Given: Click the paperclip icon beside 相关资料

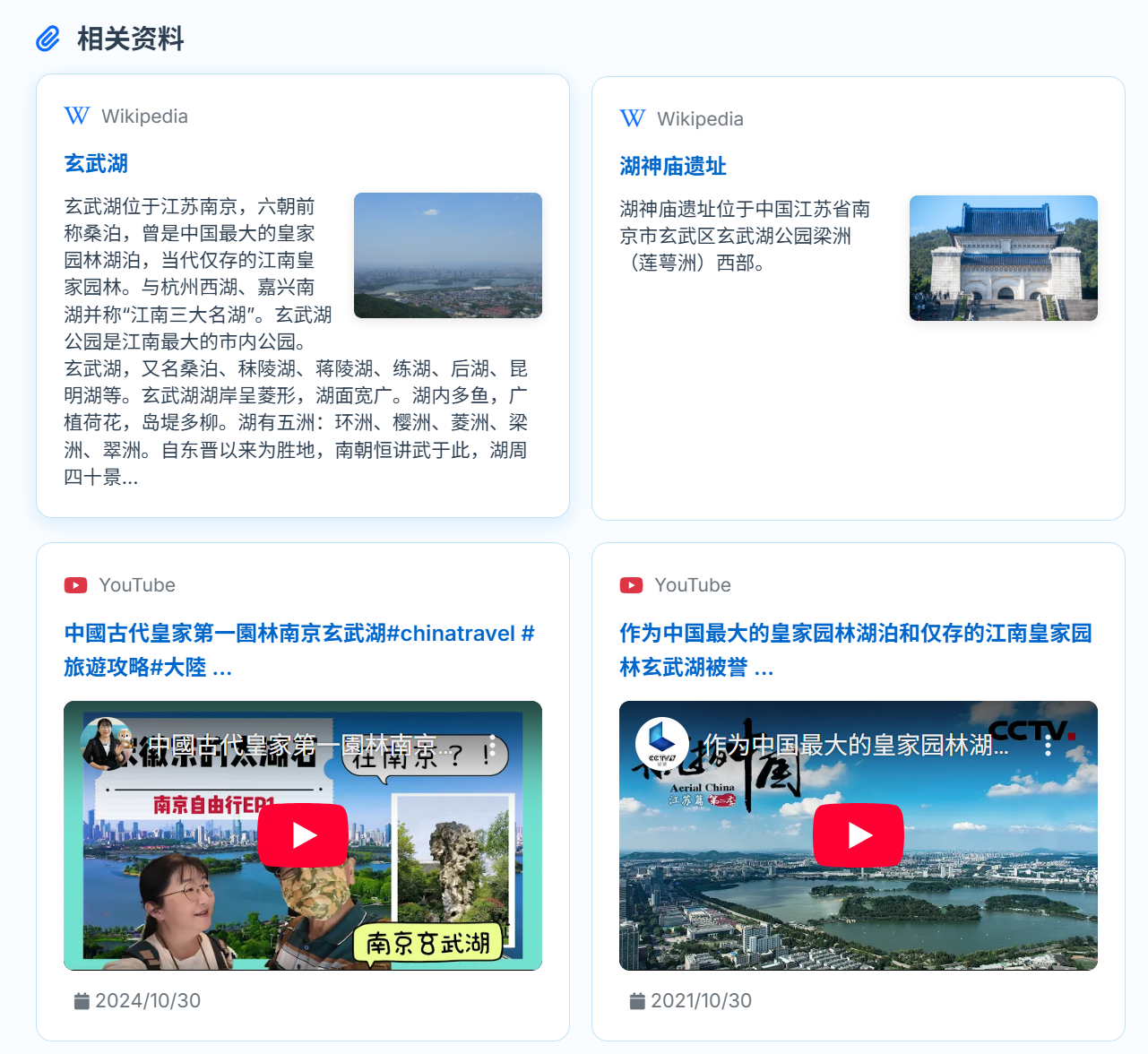Looking at the screenshot, I should click(47, 39).
